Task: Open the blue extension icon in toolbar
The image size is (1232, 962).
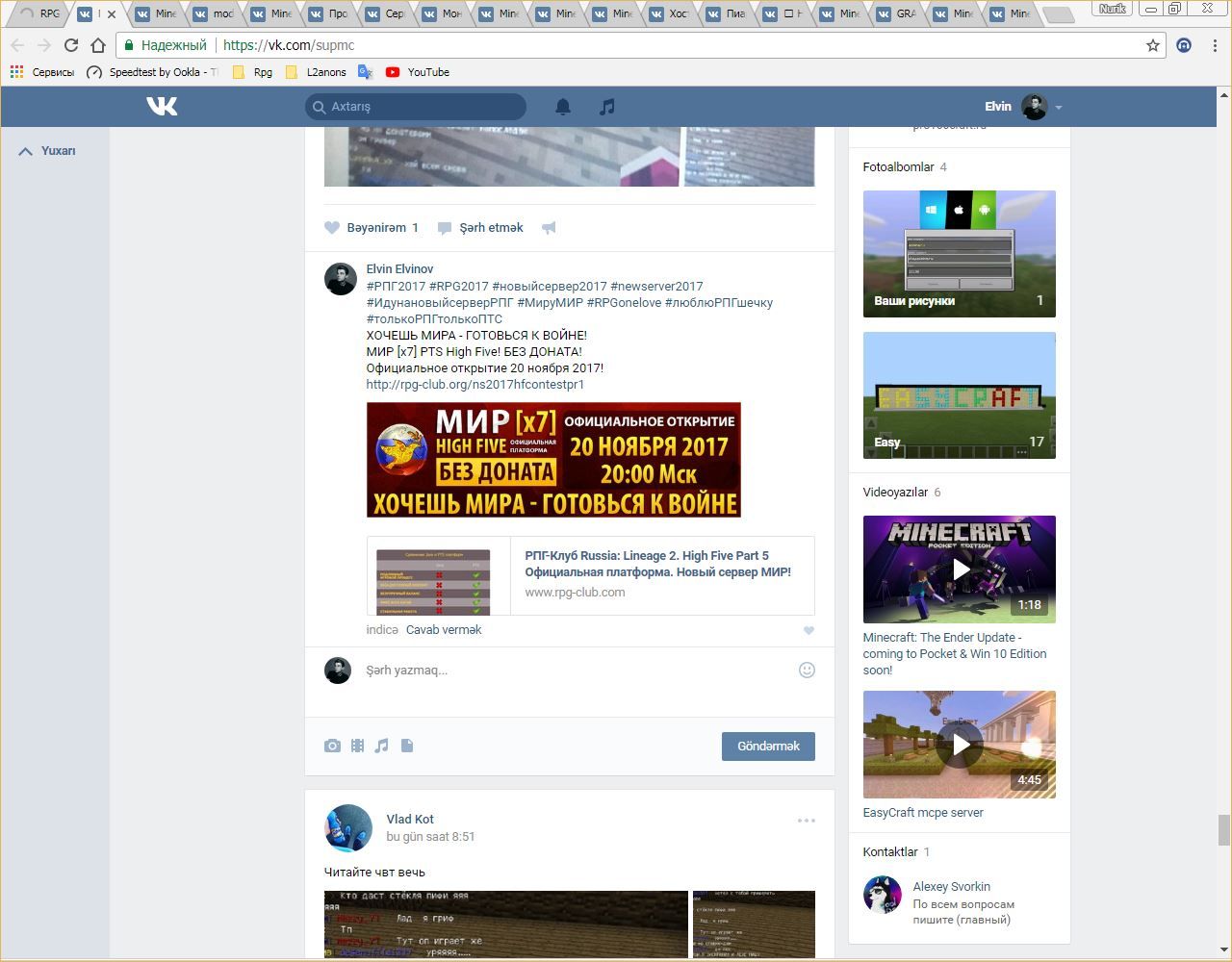Action: [x=1184, y=45]
